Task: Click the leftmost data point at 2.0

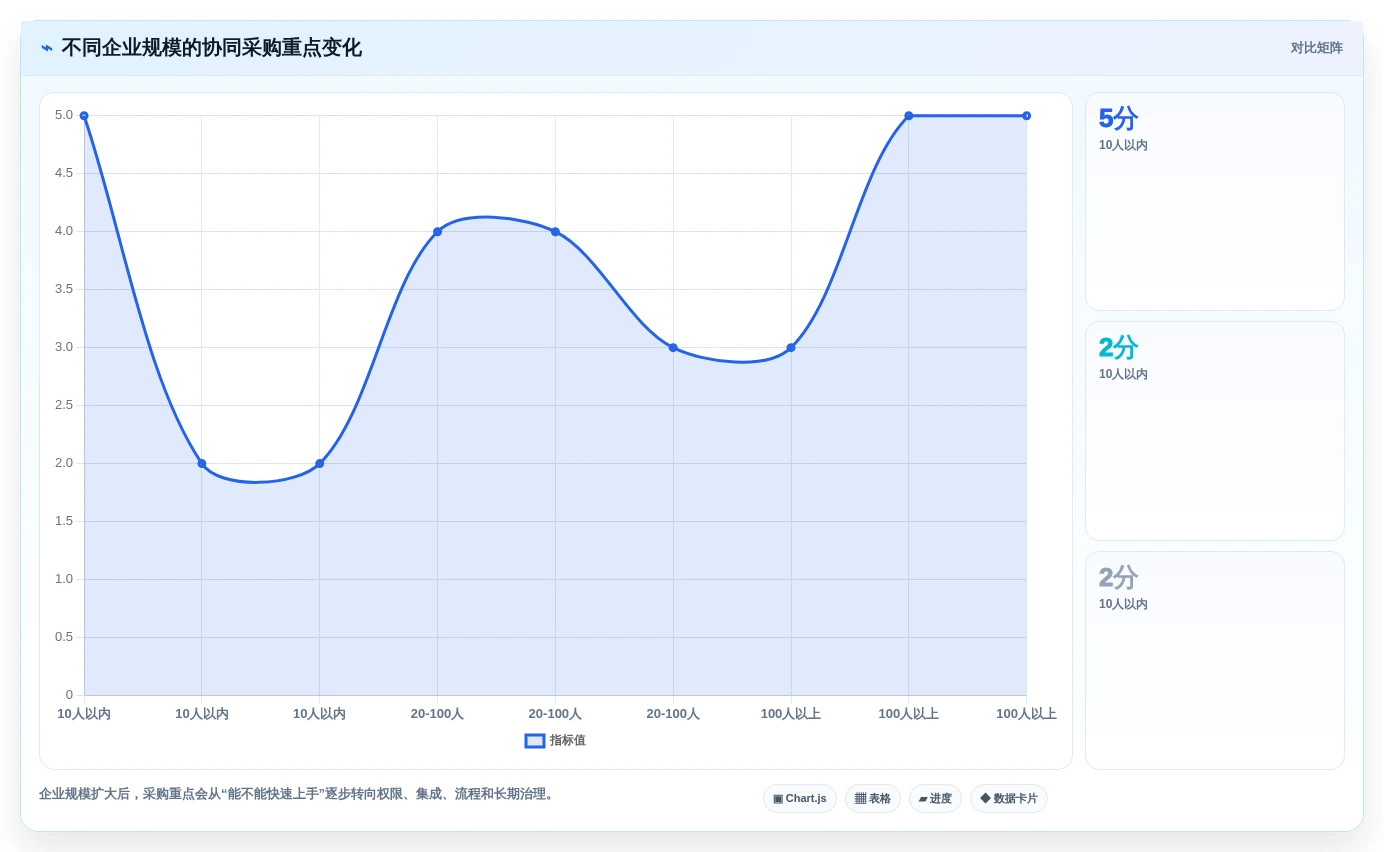Action: pos(202,464)
